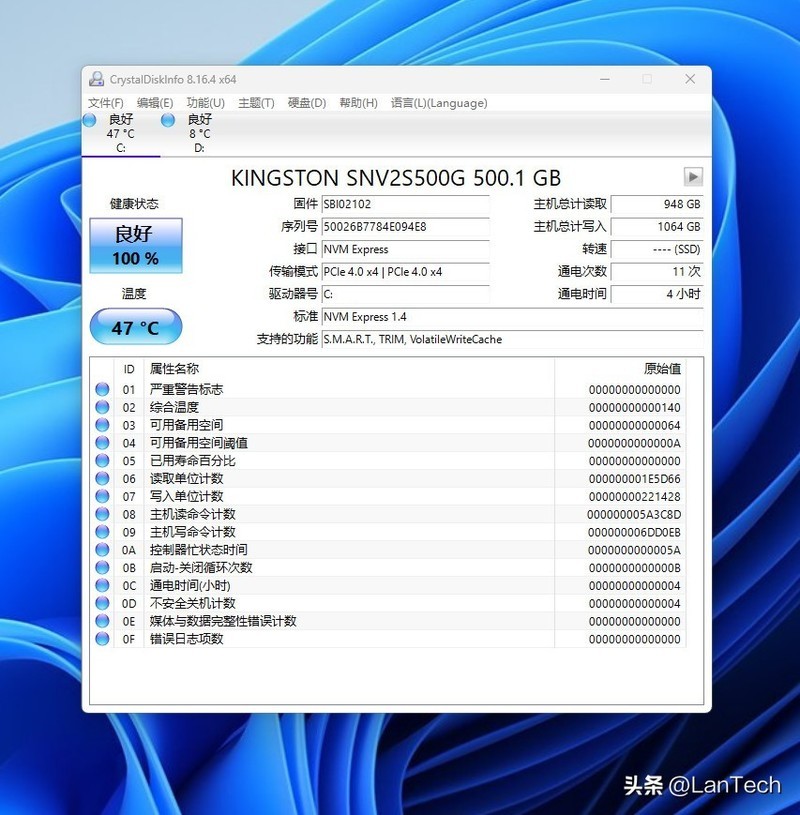
Task: Open the 主题(T) menu
Action: (252, 102)
